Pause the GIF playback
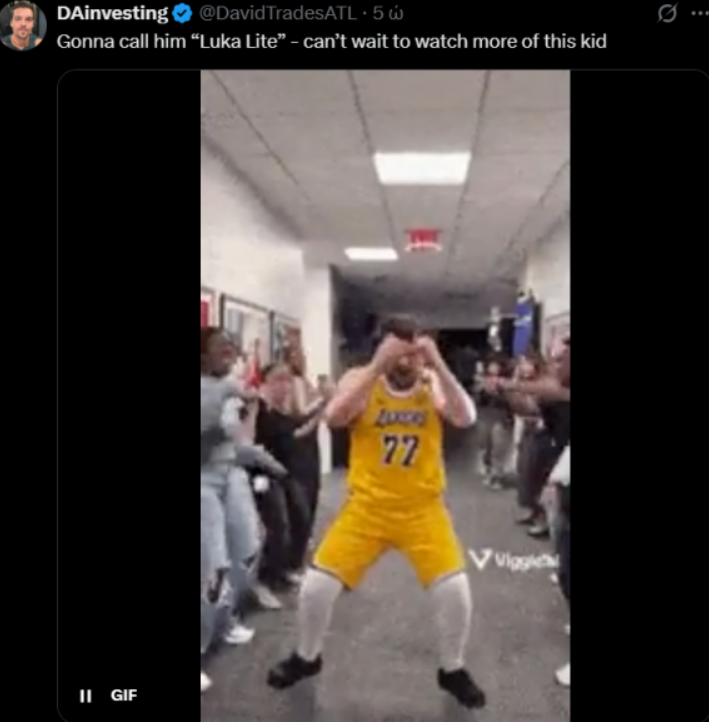Image resolution: width=709 pixels, height=722 pixels. [x=85, y=695]
